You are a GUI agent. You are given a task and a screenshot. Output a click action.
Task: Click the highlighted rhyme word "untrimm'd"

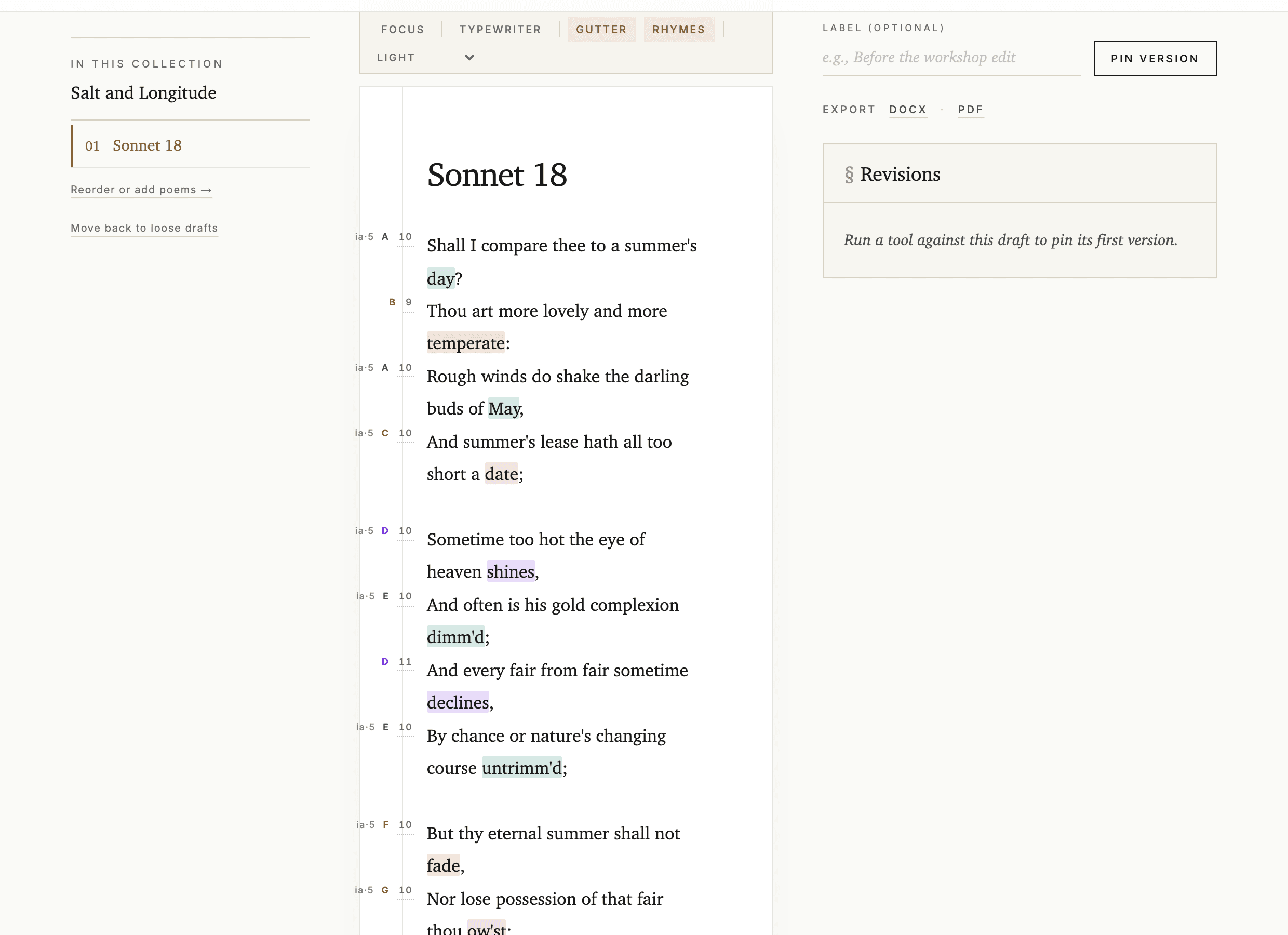(522, 768)
